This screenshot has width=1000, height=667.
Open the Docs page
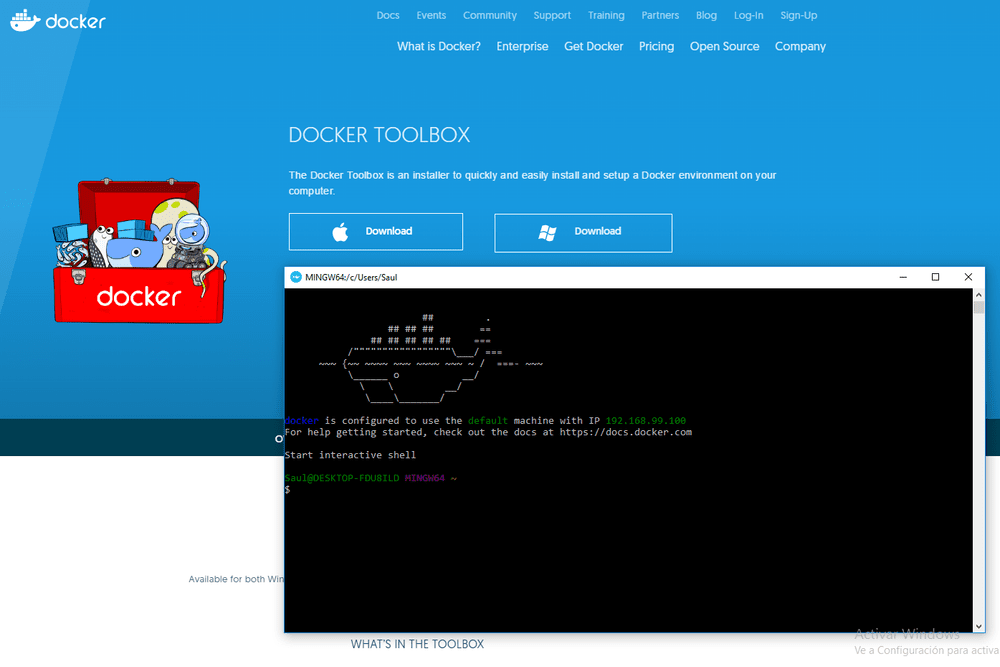click(x=388, y=15)
